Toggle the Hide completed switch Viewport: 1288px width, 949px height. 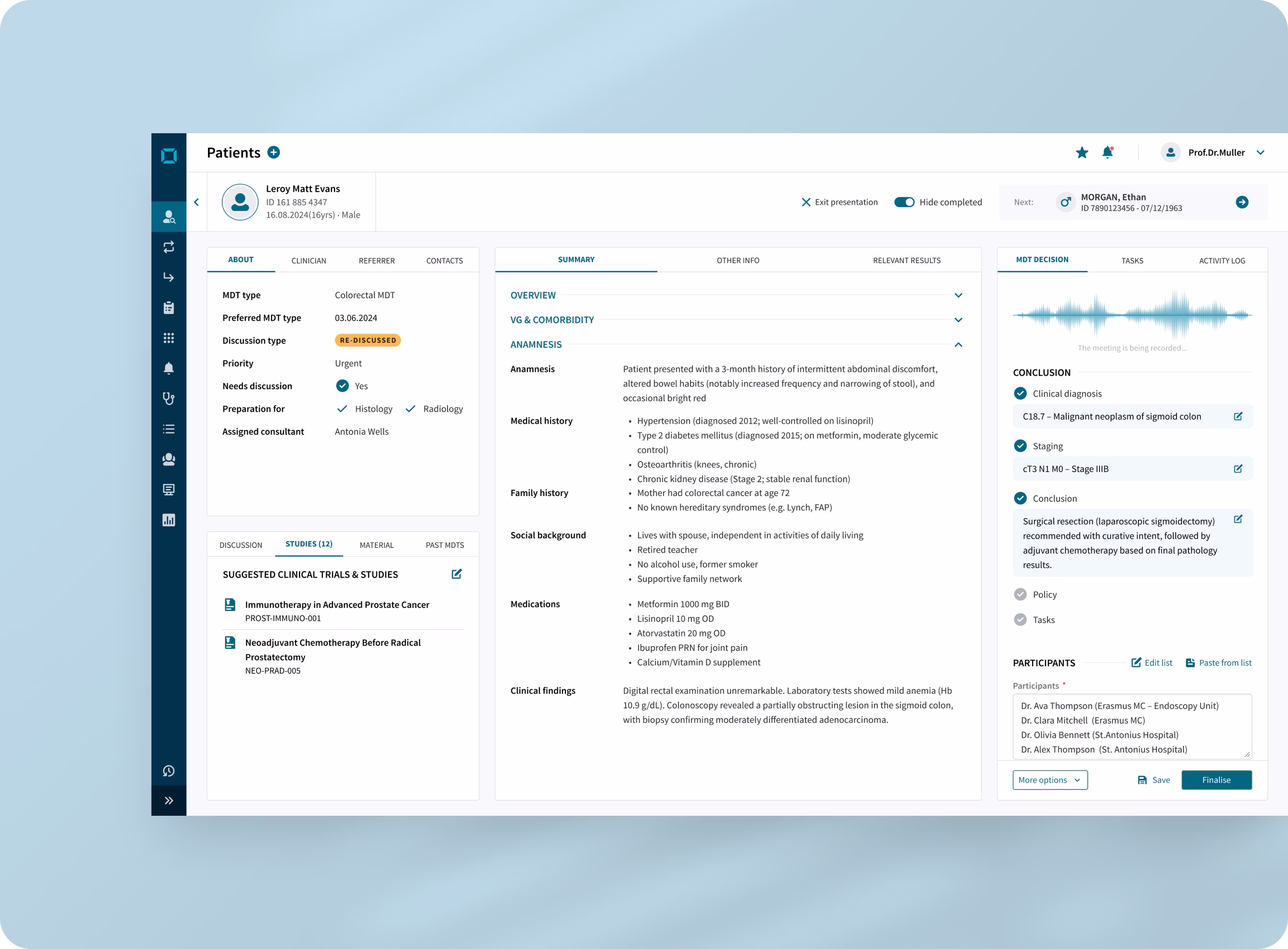(x=904, y=202)
